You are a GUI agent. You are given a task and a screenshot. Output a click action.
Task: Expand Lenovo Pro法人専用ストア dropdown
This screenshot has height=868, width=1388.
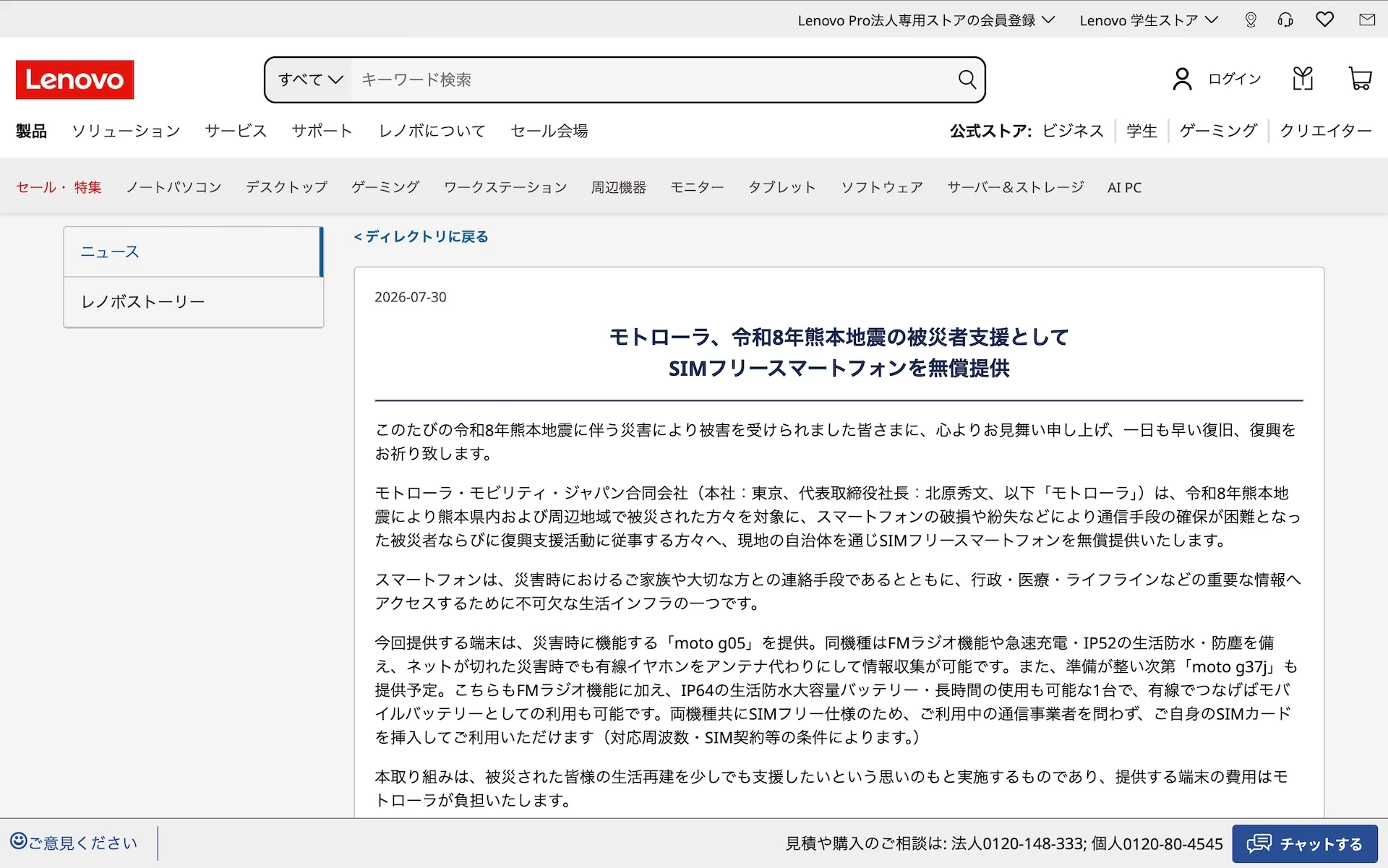926,20
